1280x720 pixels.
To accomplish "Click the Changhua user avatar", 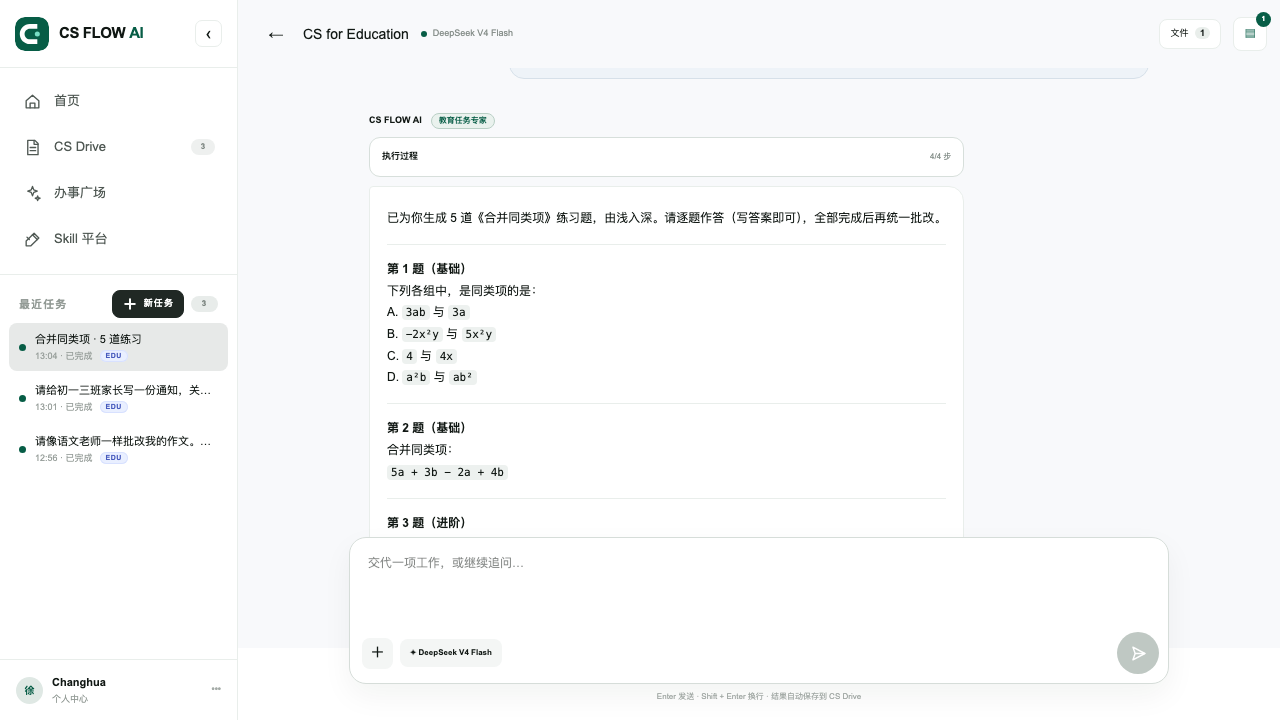I will click(29, 690).
